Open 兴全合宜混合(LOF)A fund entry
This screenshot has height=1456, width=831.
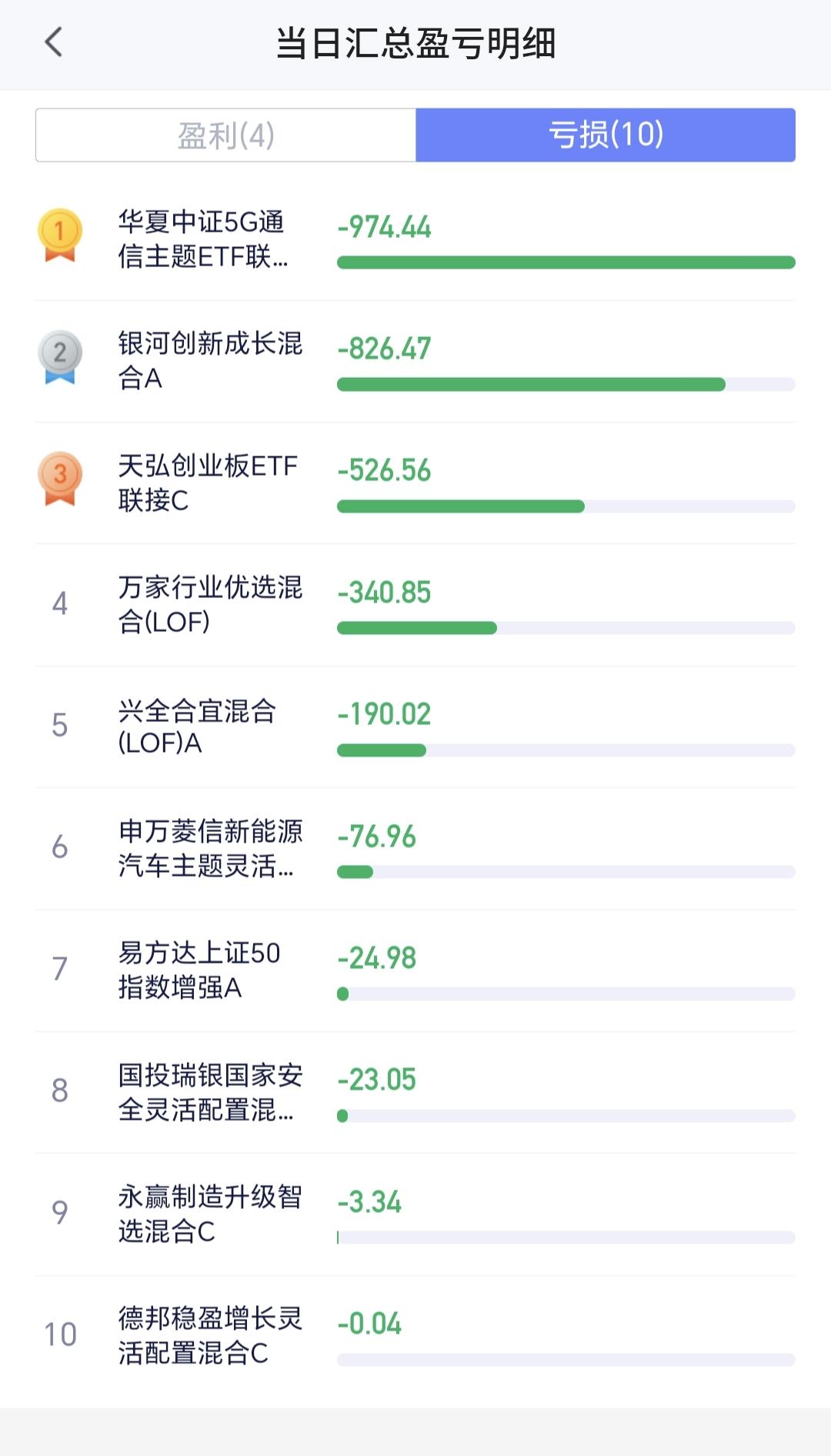tap(415, 726)
